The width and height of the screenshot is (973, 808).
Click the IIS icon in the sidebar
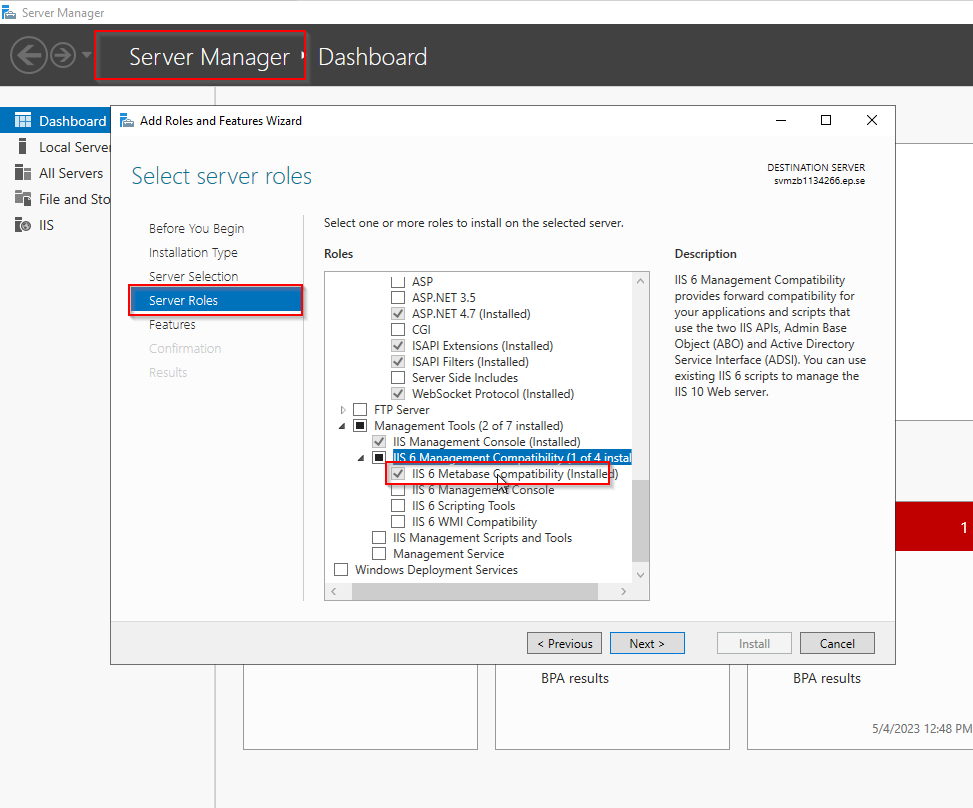[x=23, y=225]
